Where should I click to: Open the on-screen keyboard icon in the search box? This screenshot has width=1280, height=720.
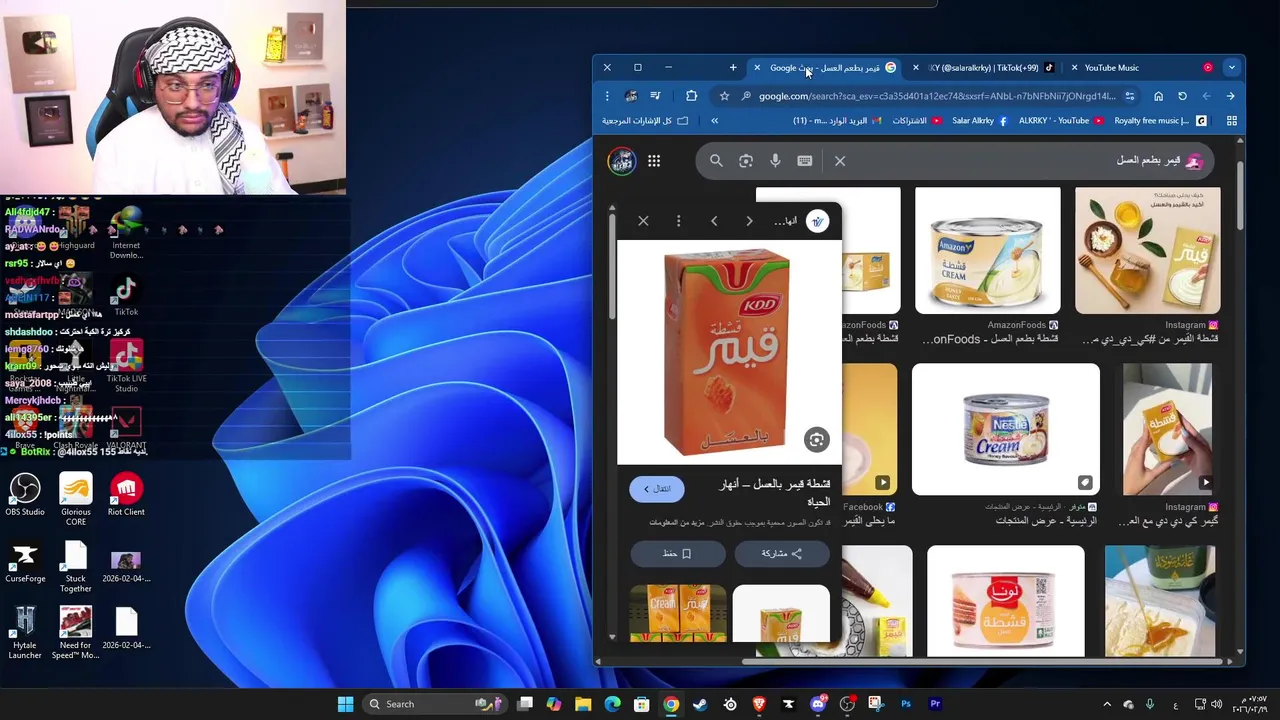coord(805,160)
